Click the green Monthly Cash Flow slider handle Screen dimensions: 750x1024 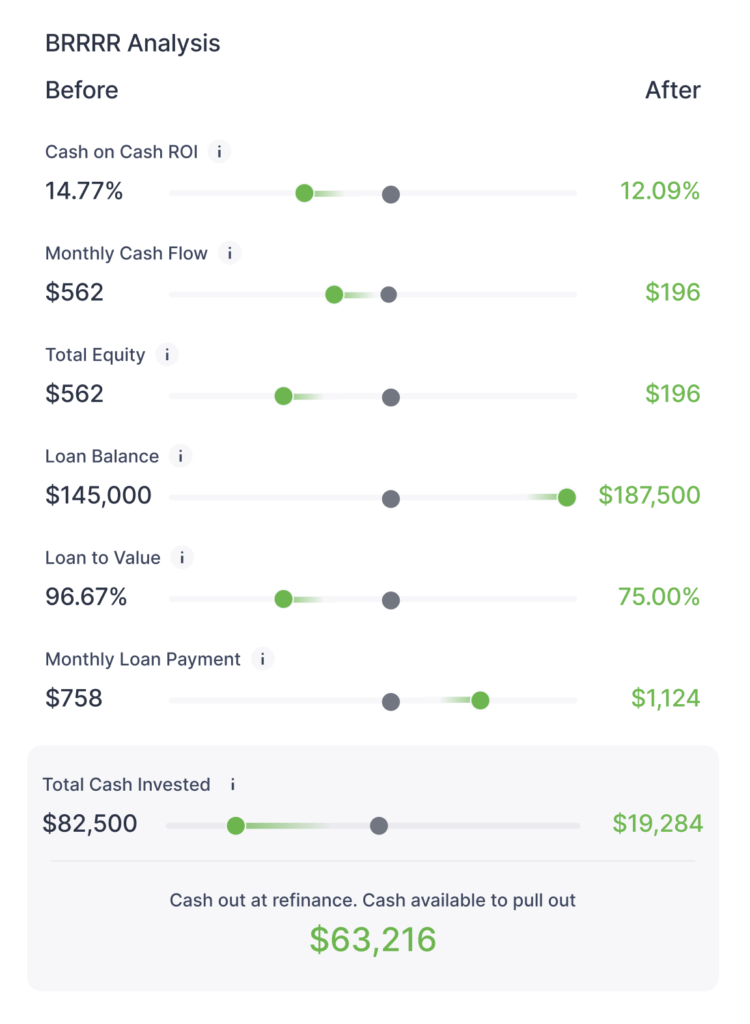[x=335, y=294]
